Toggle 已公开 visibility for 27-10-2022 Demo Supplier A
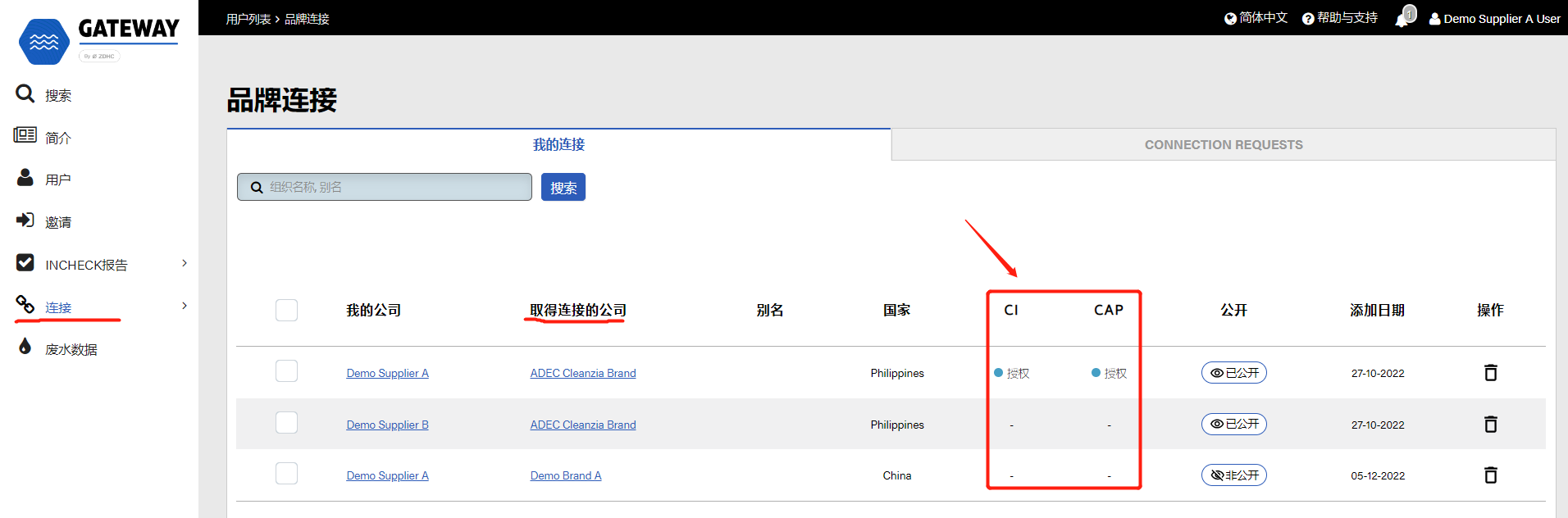1568x518 pixels. (1234, 373)
